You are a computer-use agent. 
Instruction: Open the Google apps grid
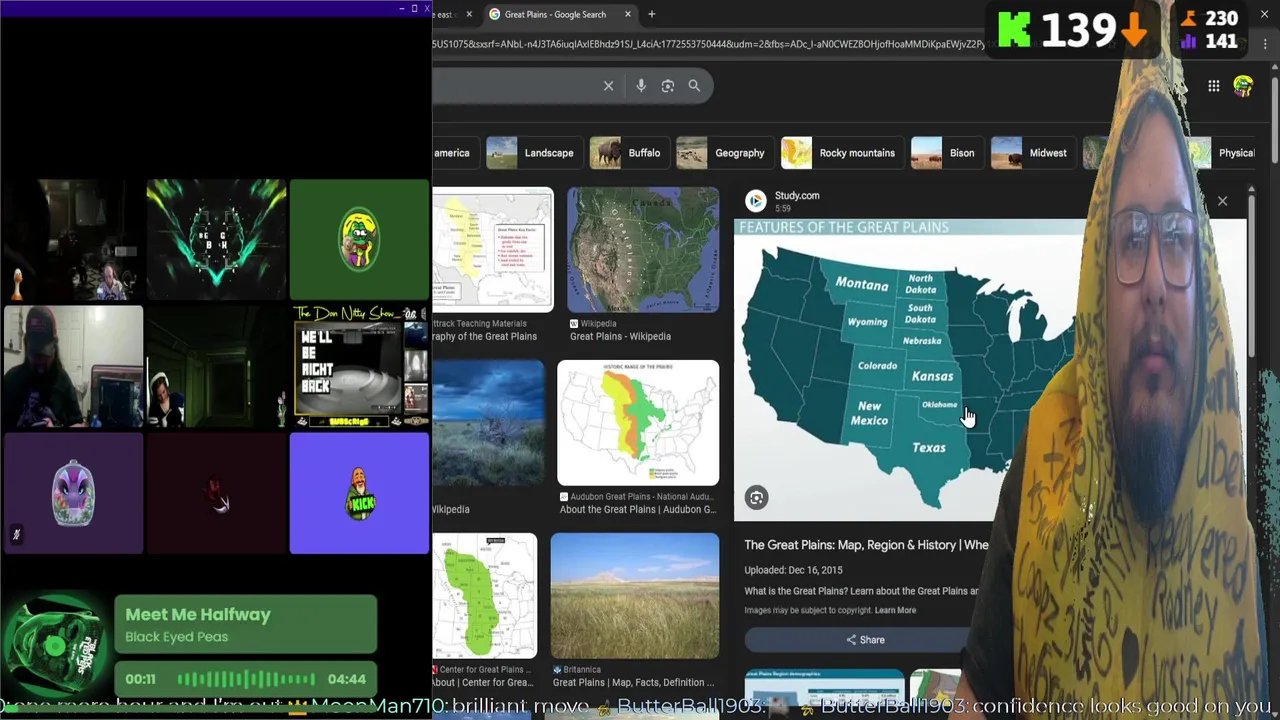[x=1213, y=86]
